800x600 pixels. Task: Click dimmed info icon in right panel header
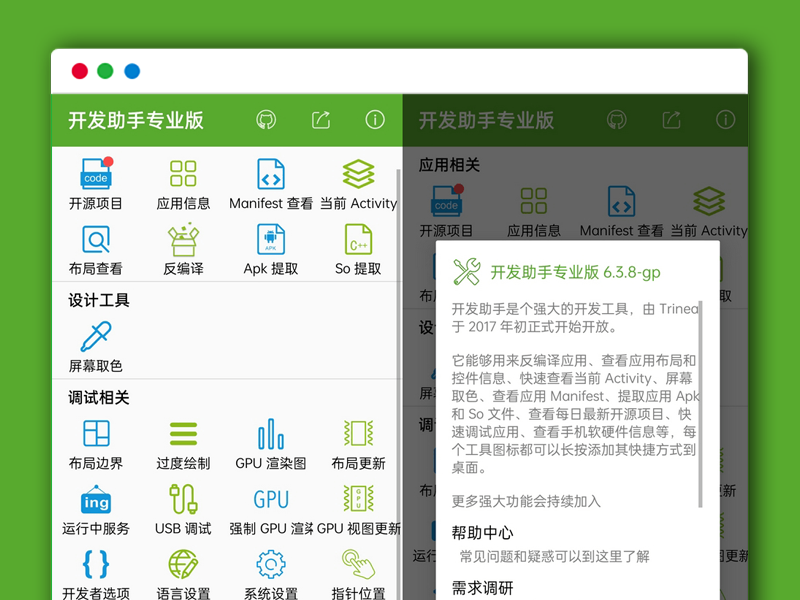[x=726, y=120]
